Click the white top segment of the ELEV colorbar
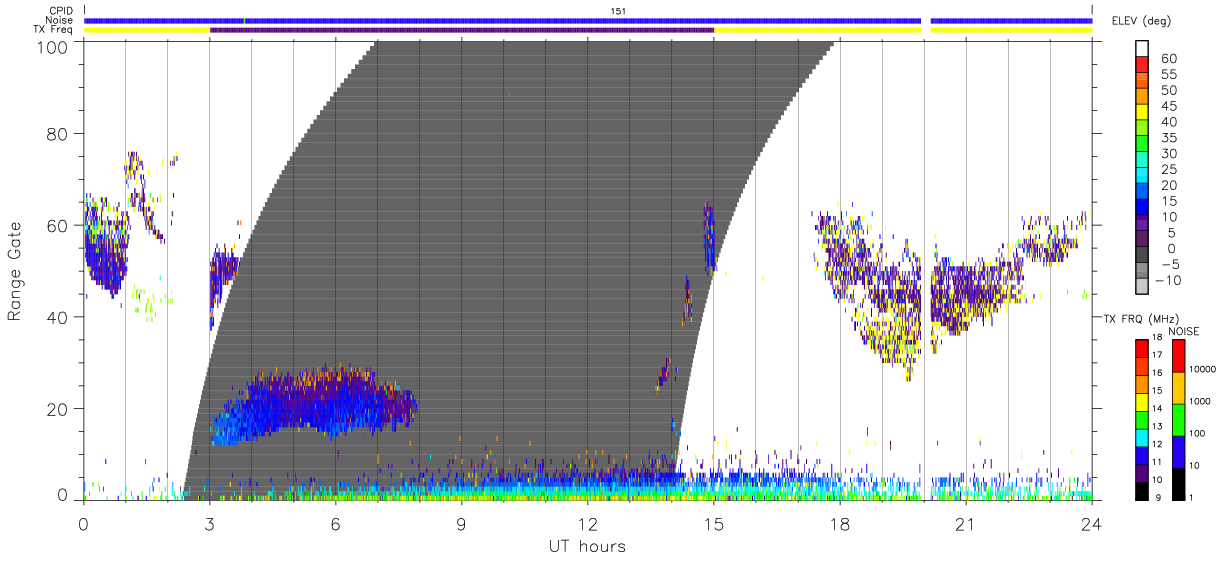 (1143, 51)
